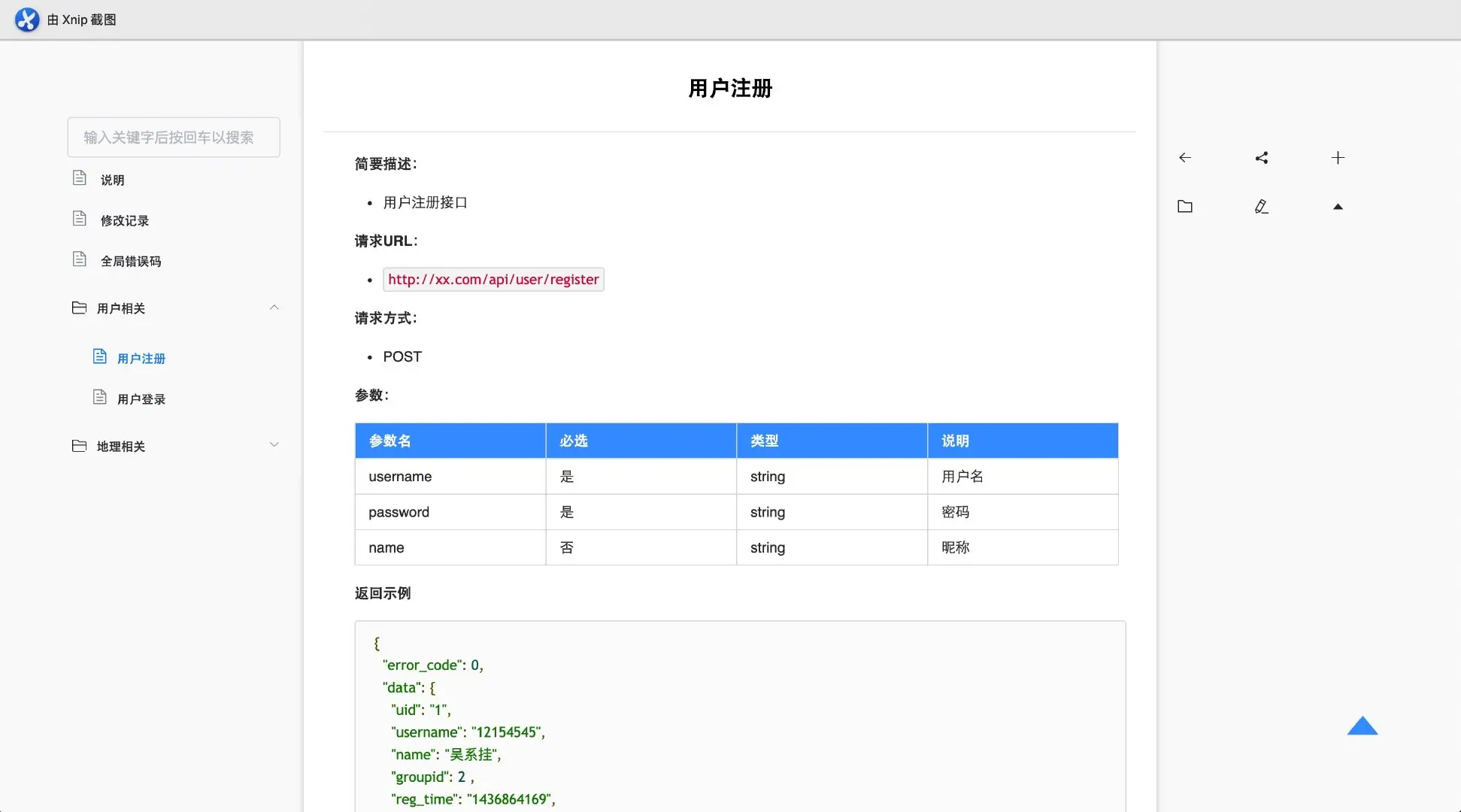Click the 用户相关 folder label

click(x=120, y=309)
